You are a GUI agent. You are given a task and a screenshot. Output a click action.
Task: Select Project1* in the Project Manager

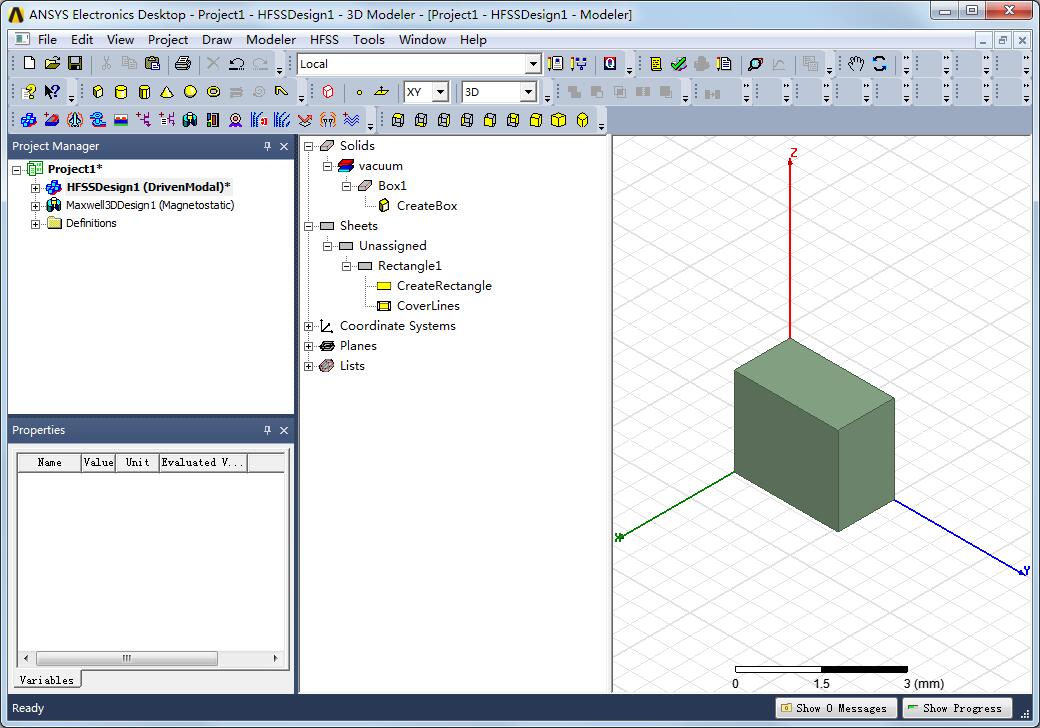(x=75, y=168)
